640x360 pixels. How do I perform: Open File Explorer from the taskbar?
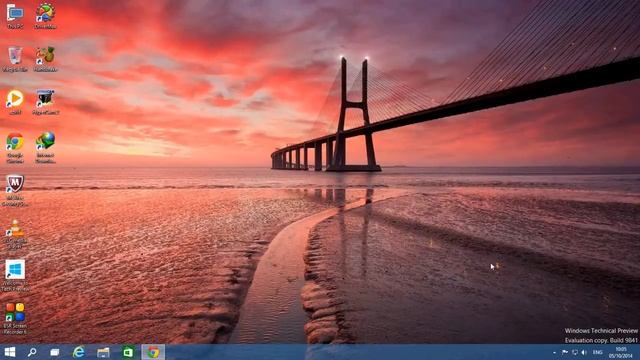(x=103, y=352)
